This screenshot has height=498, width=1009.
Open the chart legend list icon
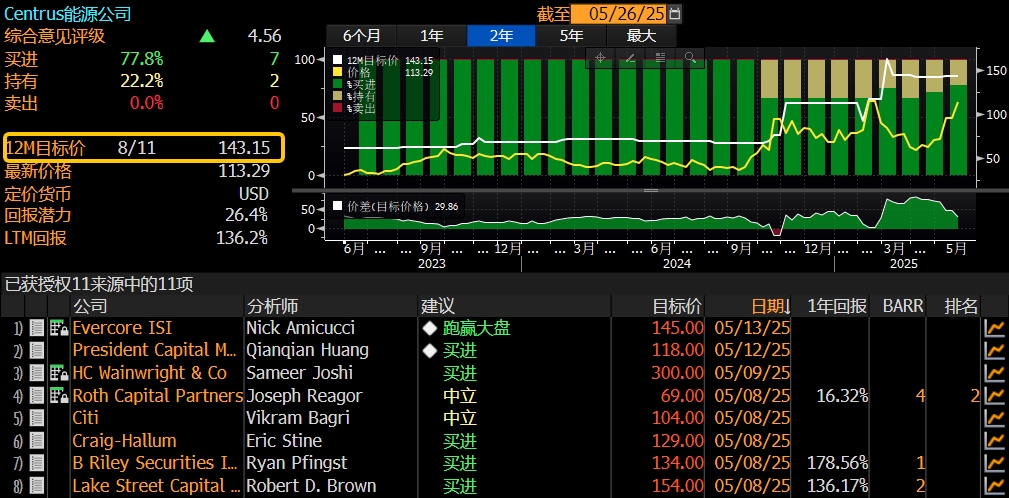[x=660, y=58]
